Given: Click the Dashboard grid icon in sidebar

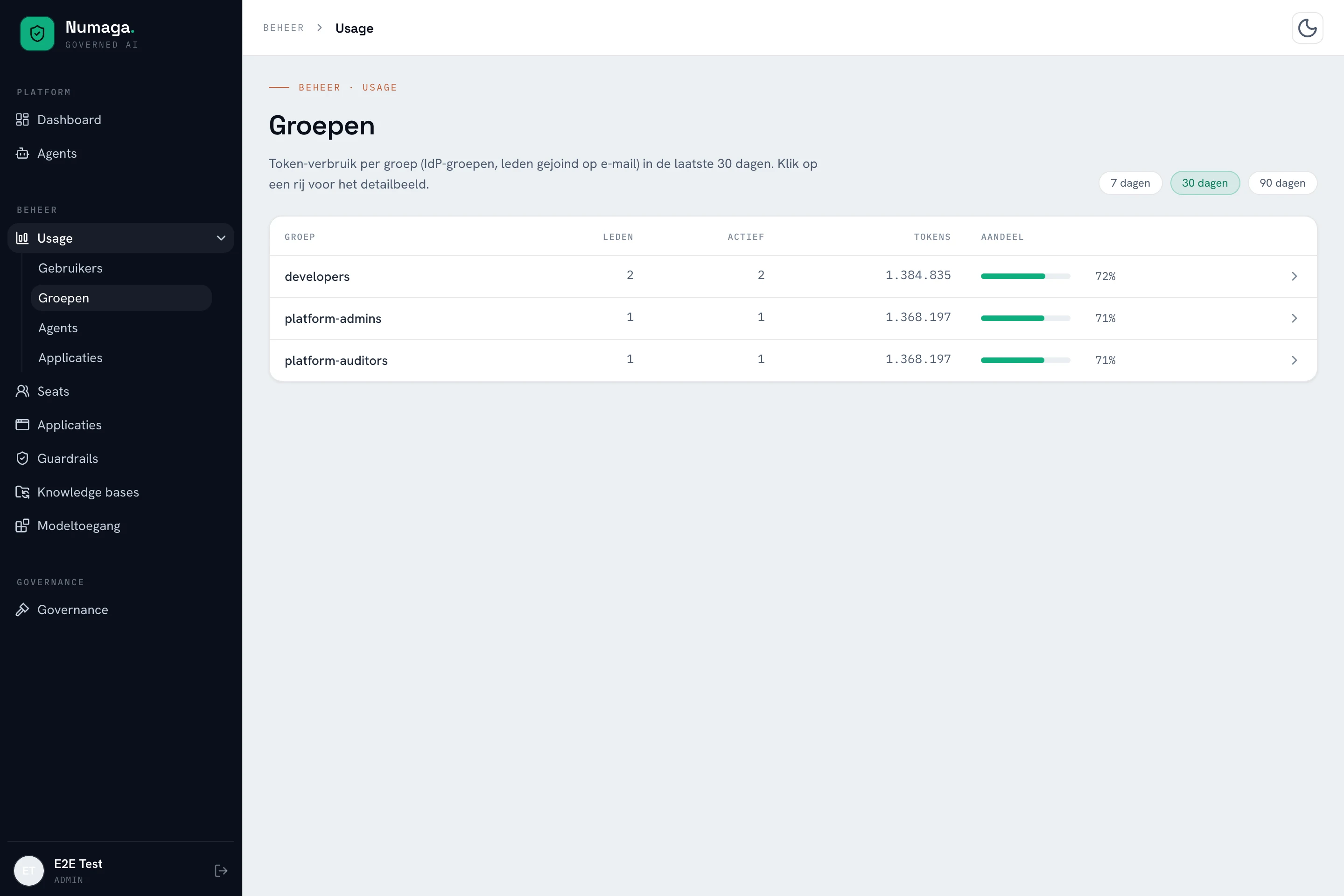Looking at the screenshot, I should [x=22, y=119].
